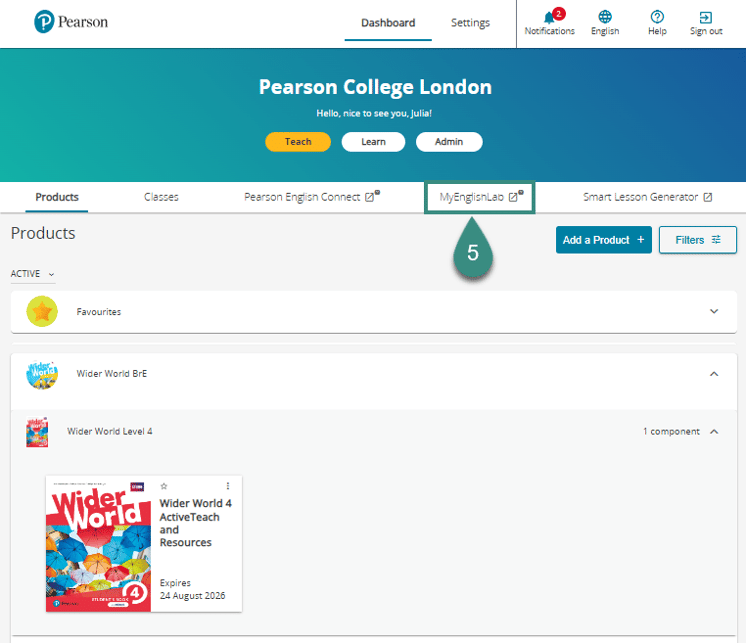This screenshot has height=643, width=746.
Task: Switch to the Teach role
Action: pyautogui.click(x=298, y=142)
